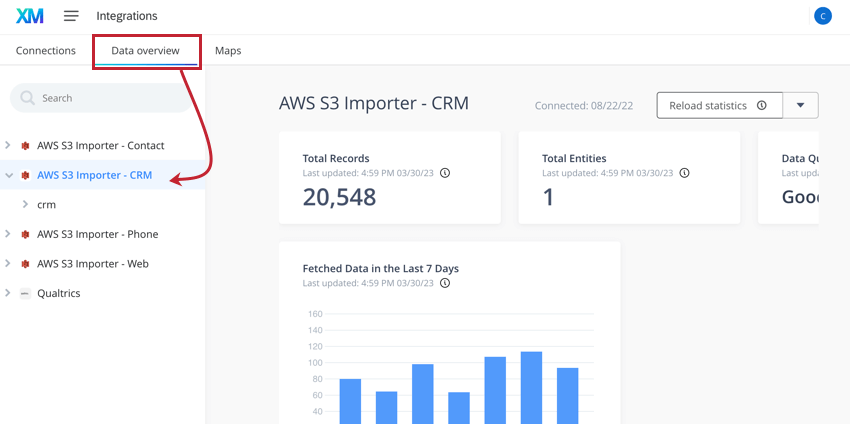The height and width of the screenshot is (424, 850).
Task: Expand the Qualtrics node
Action: (8, 293)
